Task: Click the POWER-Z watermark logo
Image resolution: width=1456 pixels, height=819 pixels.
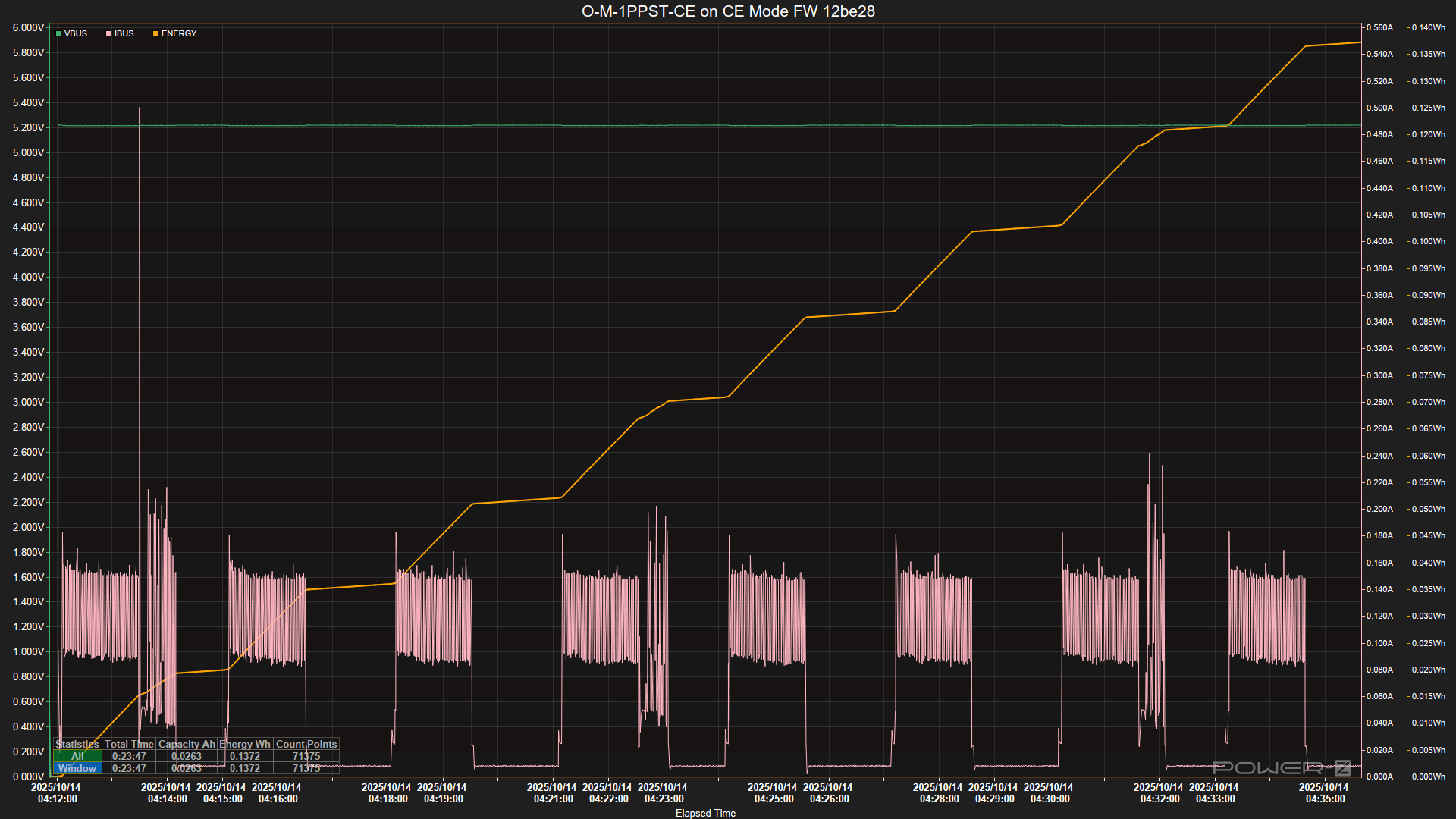Action: (1281, 767)
